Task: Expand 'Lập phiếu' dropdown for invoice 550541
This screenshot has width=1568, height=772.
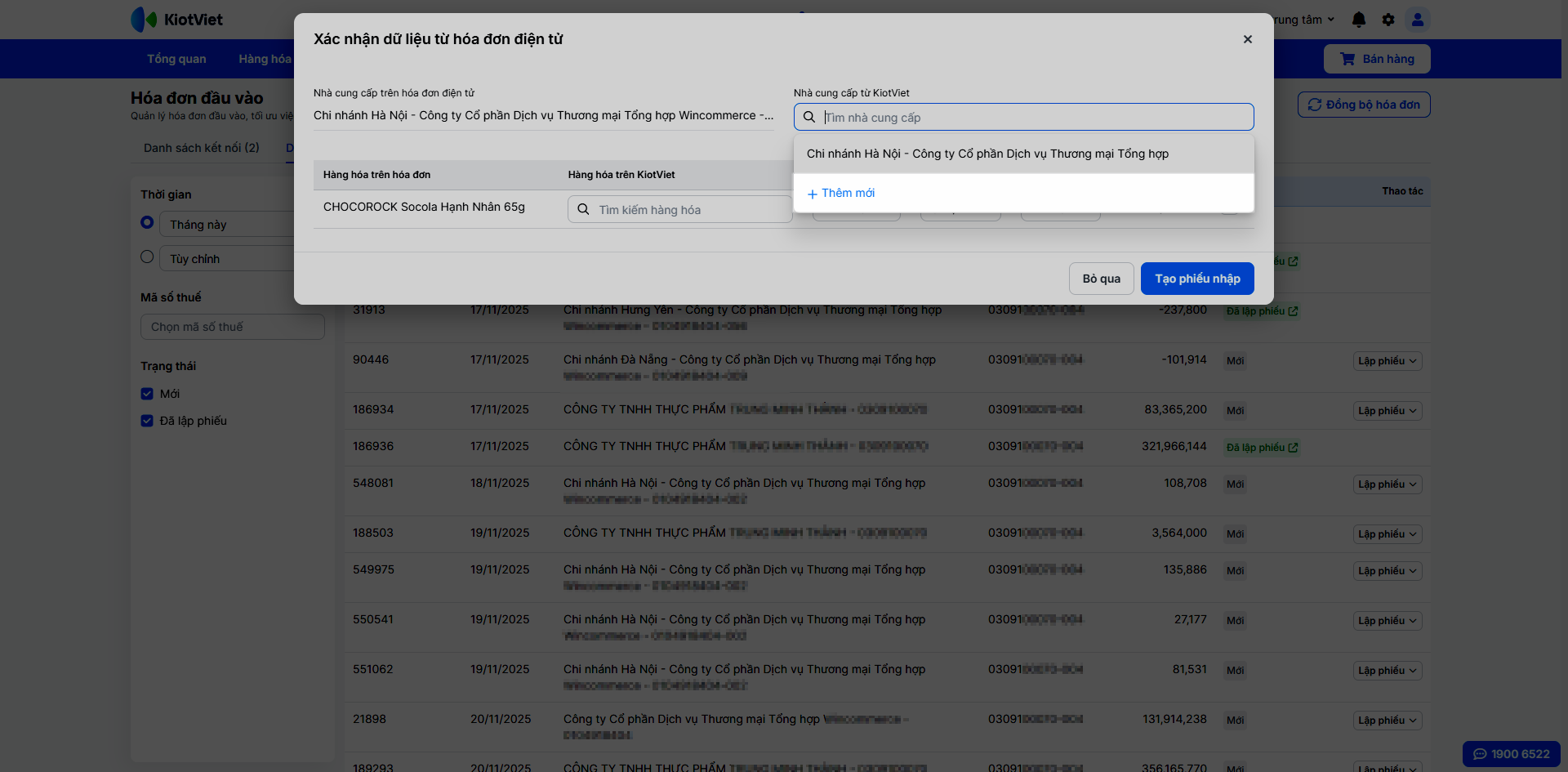Action: [x=1388, y=621]
